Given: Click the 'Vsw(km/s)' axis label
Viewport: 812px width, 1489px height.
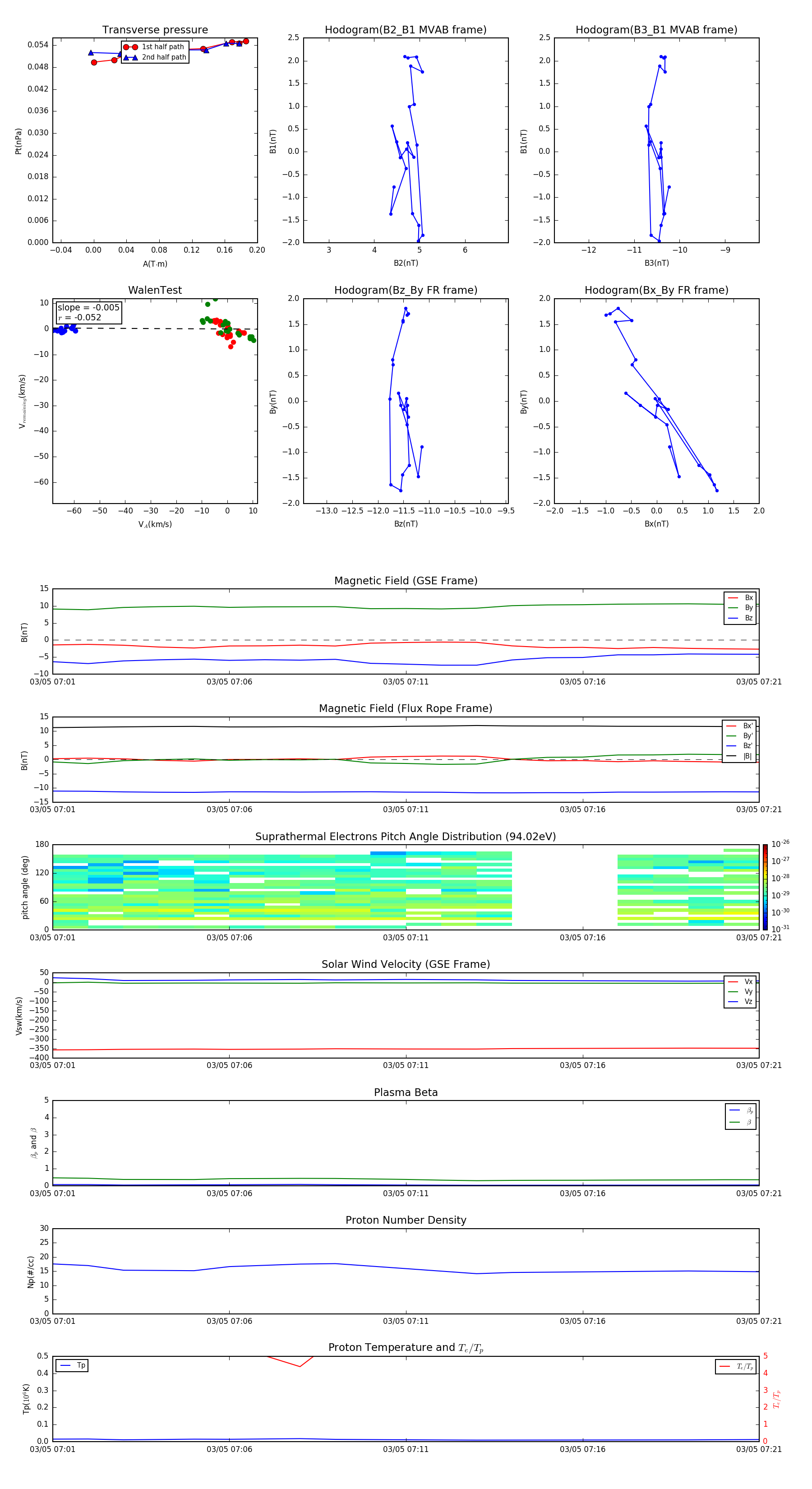Looking at the screenshot, I should tap(18, 1016).
